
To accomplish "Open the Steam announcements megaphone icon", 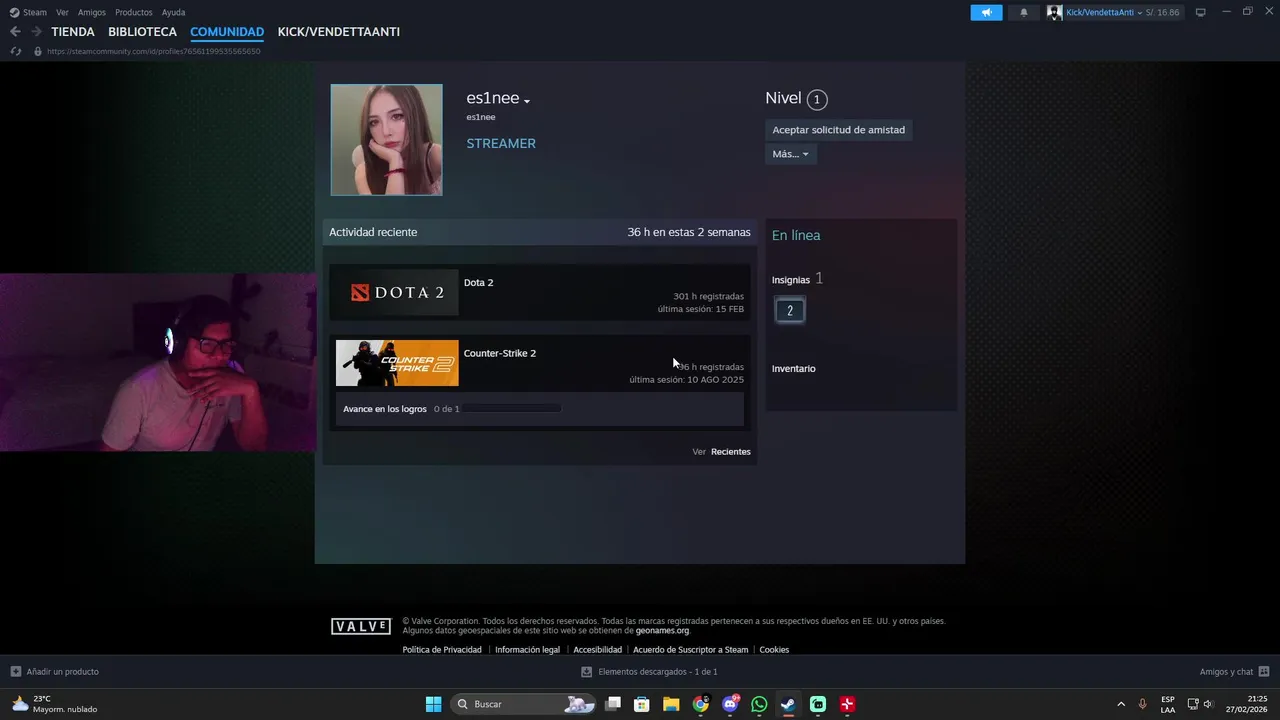I will click(986, 12).
